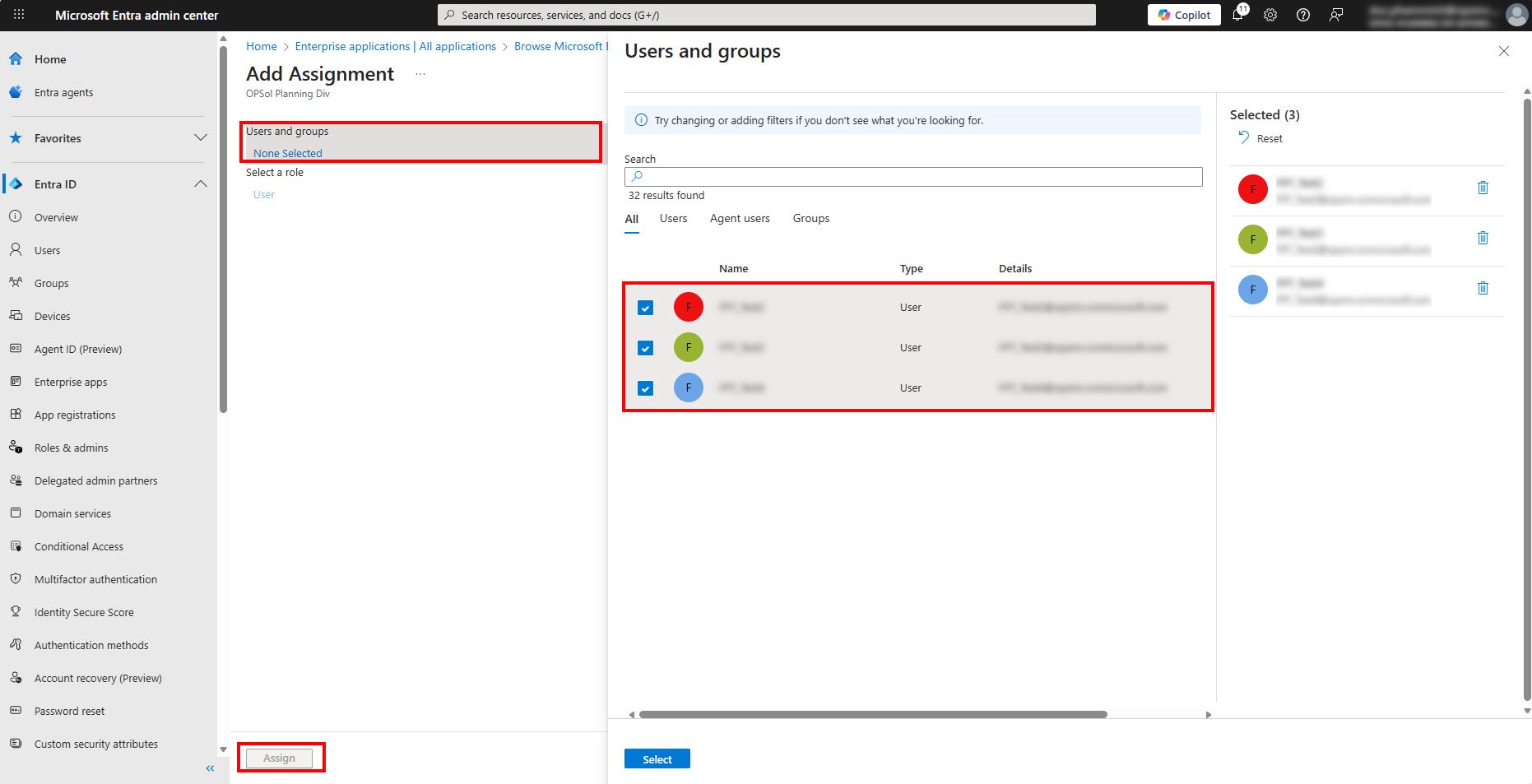Screen dimensions: 1532x784
Task: Open the app launcher waffle icon
Action: click(x=19, y=15)
